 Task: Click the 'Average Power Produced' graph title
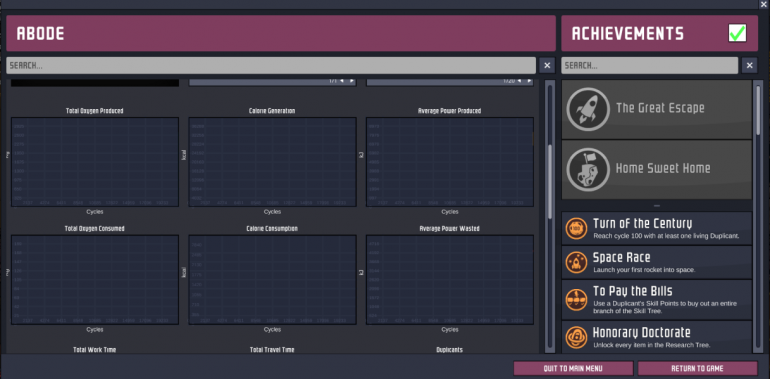[450, 111]
